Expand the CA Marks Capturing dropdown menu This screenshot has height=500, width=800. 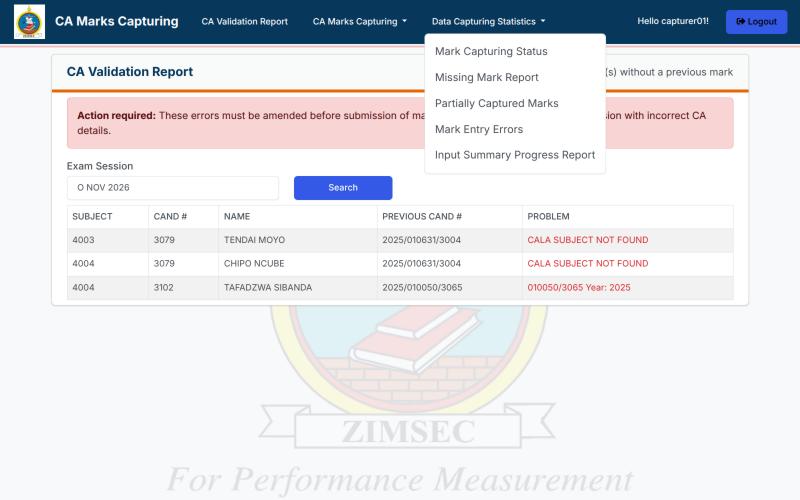pos(360,21)
